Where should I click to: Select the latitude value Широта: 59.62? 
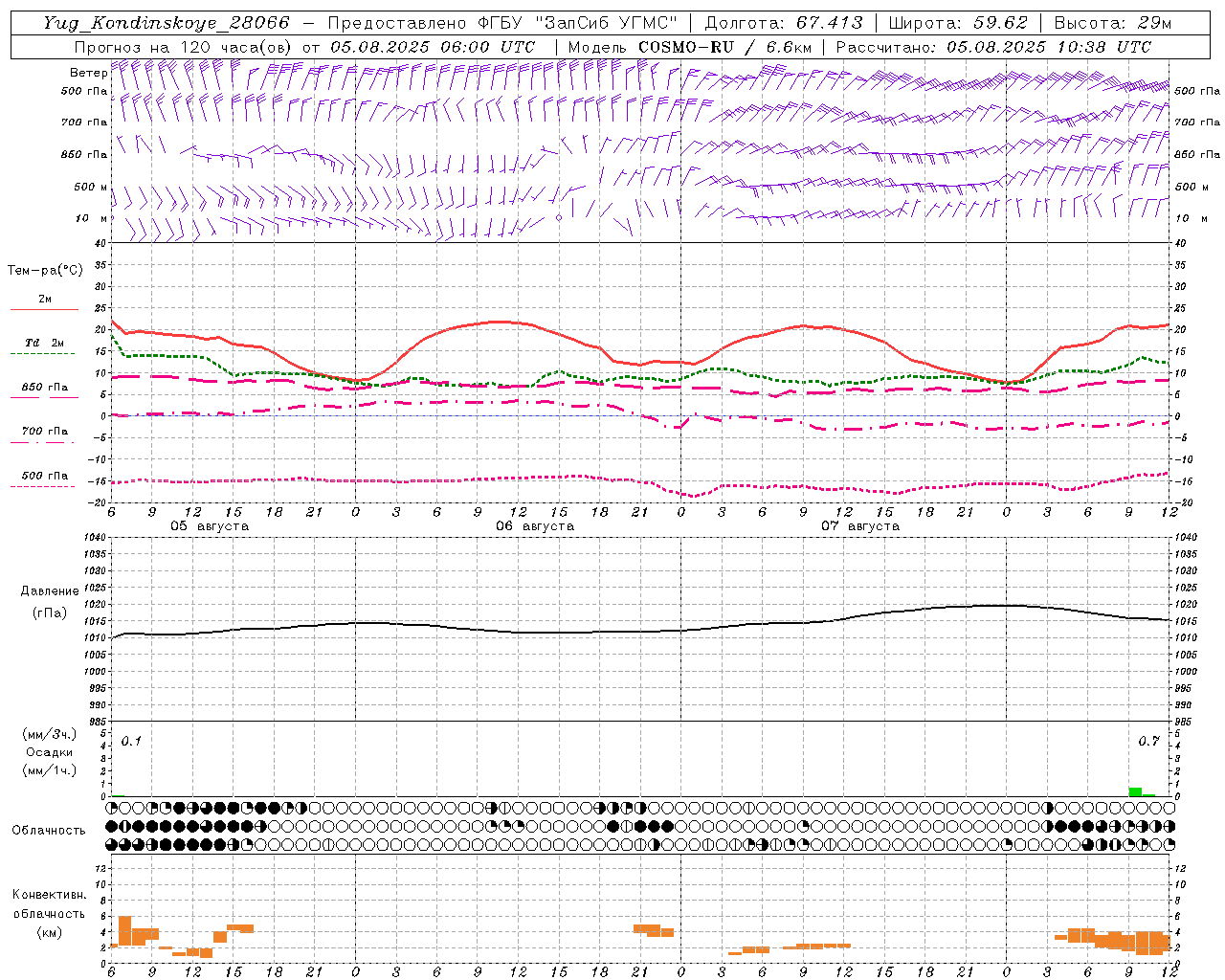pyautogui.click(x=958, y=23)
